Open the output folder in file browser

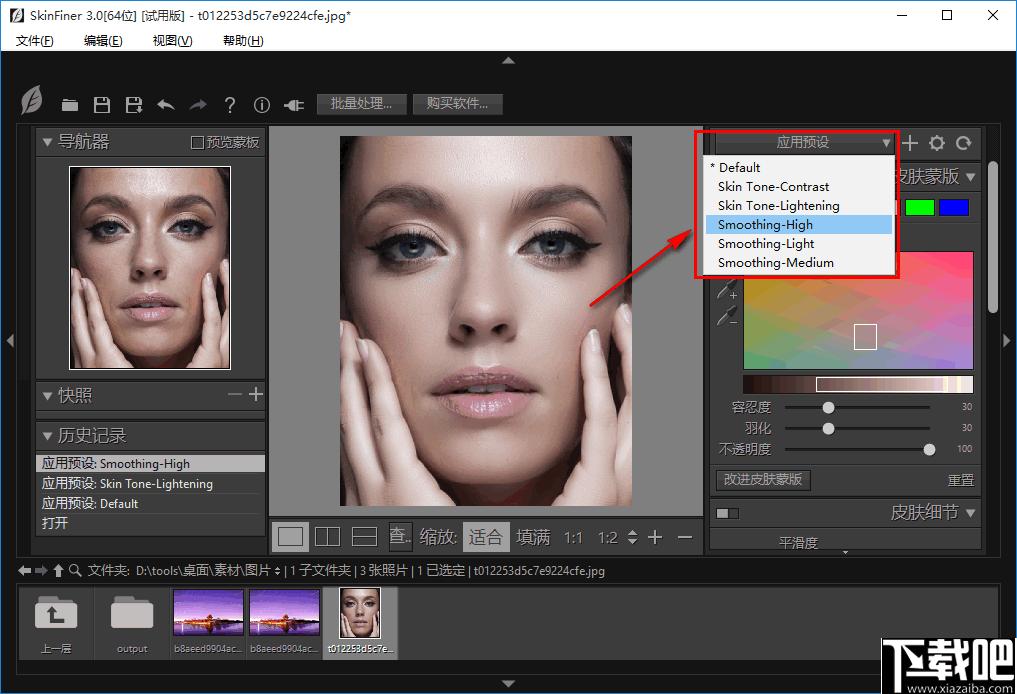(x=132, y=621)
